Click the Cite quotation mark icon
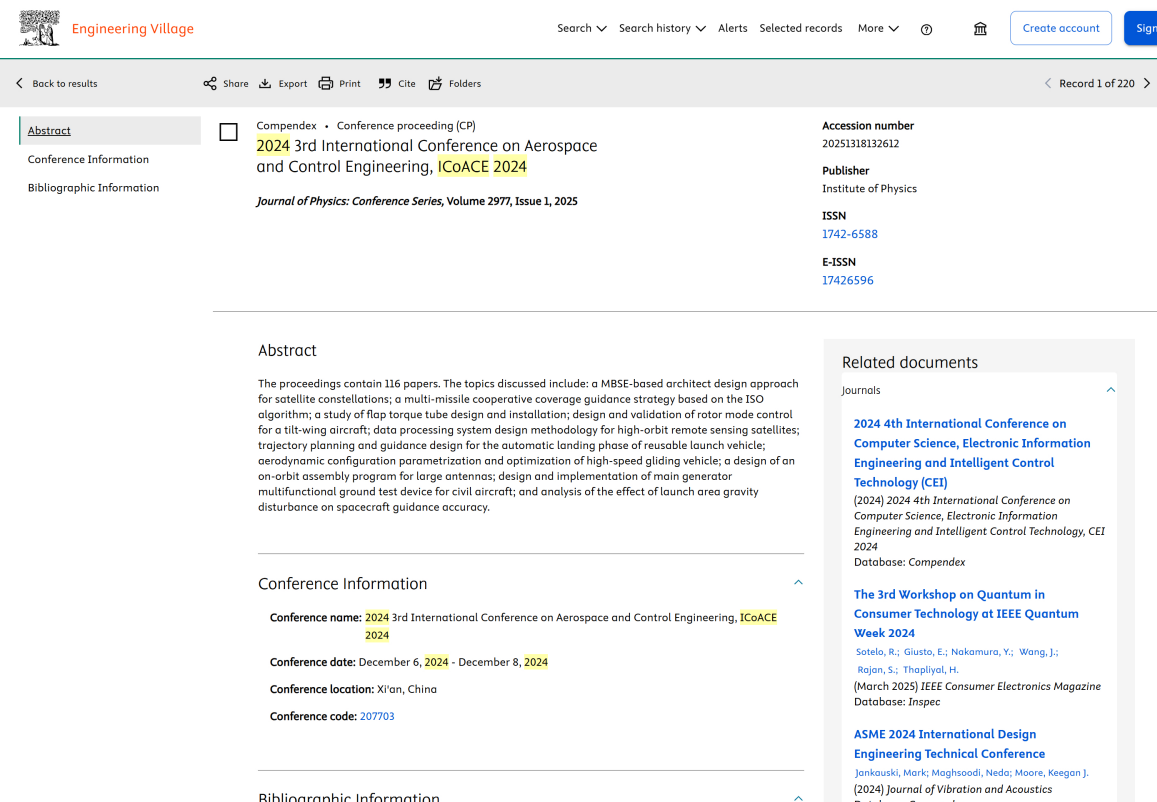This screenshot has height=802, width=1157. pos(384,83)
